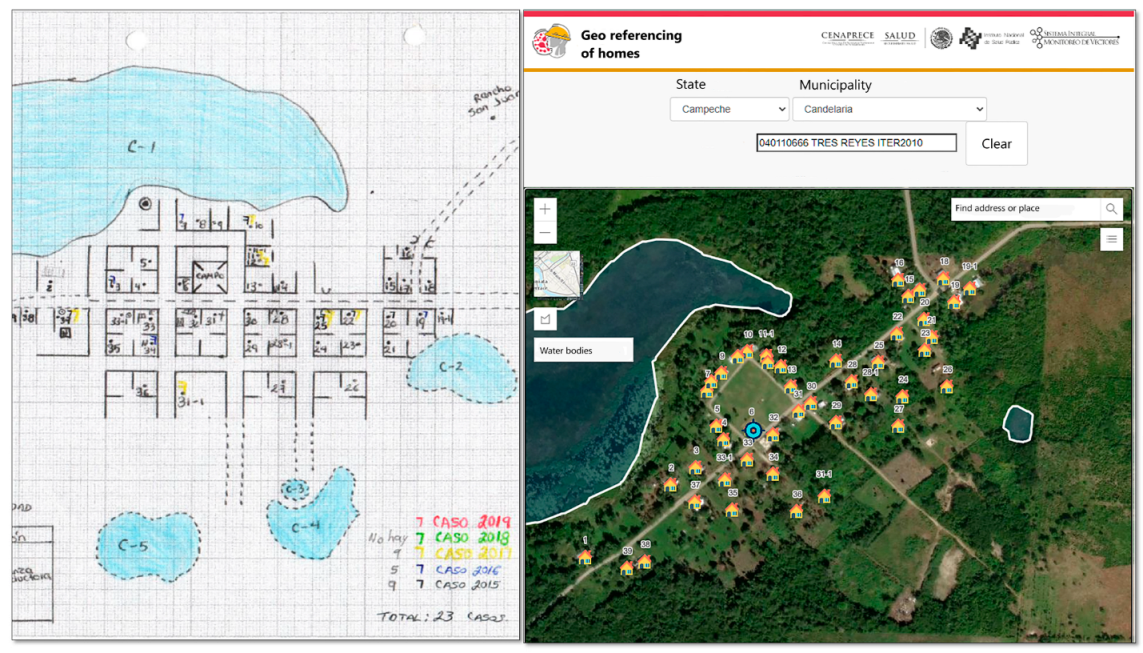The width and height of the screenshot is (1143, 653).
Task: Open the State dropdown showing Campeche
Action: (x=730, y=109)
